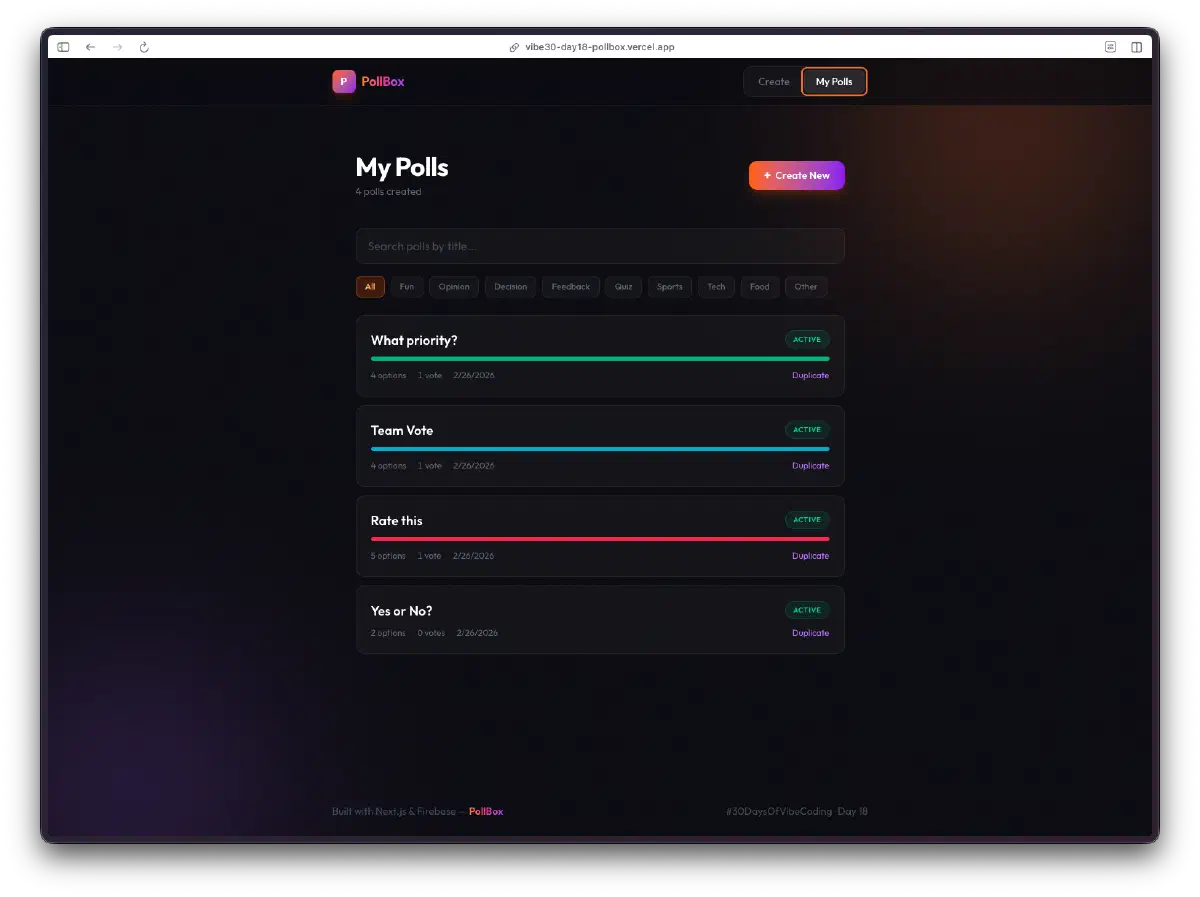Filter polls by Decision

(510, 287)
